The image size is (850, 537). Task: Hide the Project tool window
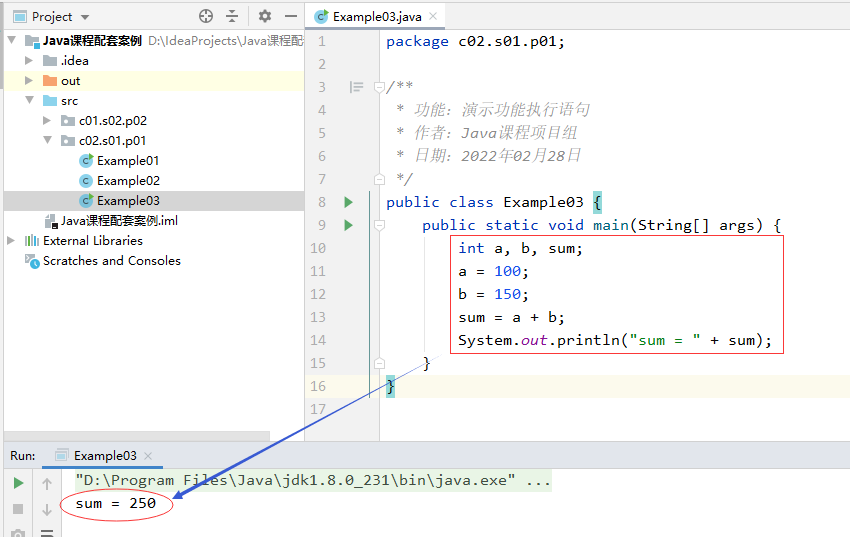[291, 16]
